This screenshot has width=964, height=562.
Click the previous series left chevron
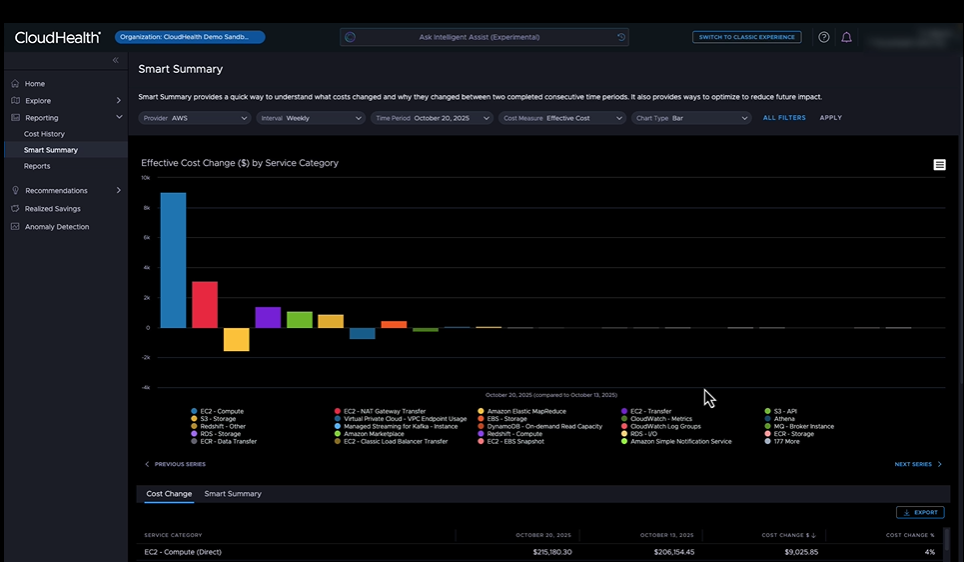click(147, 464)
